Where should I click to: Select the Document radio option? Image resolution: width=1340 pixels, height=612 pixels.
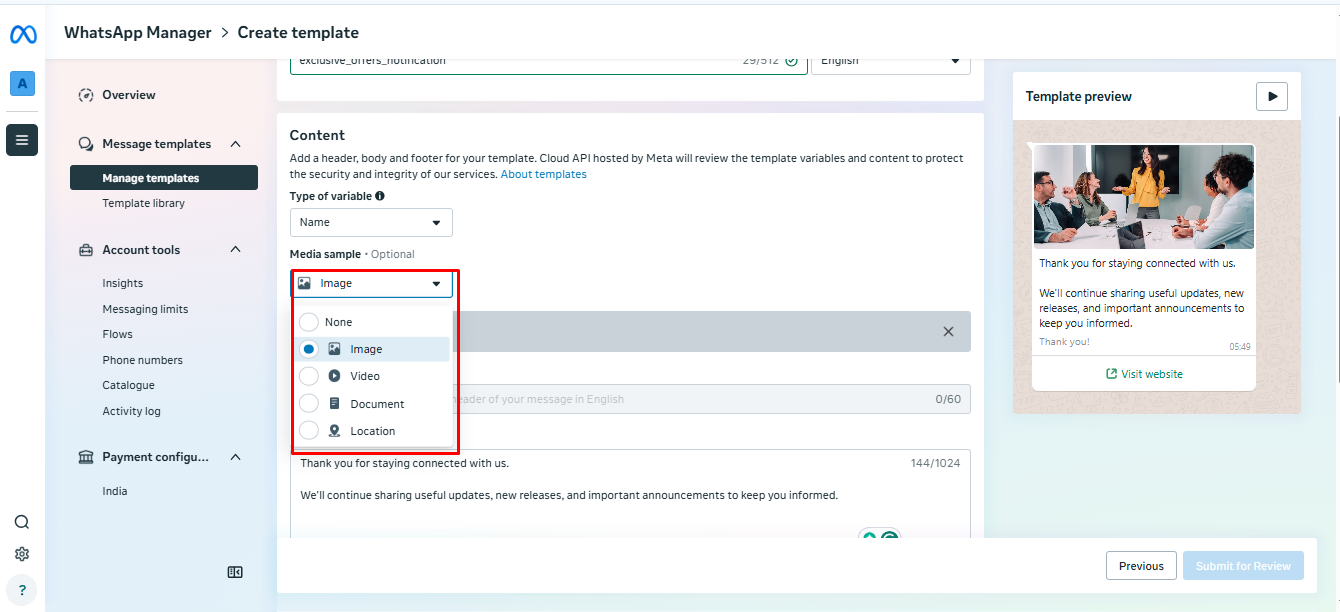tap(309, 404)
